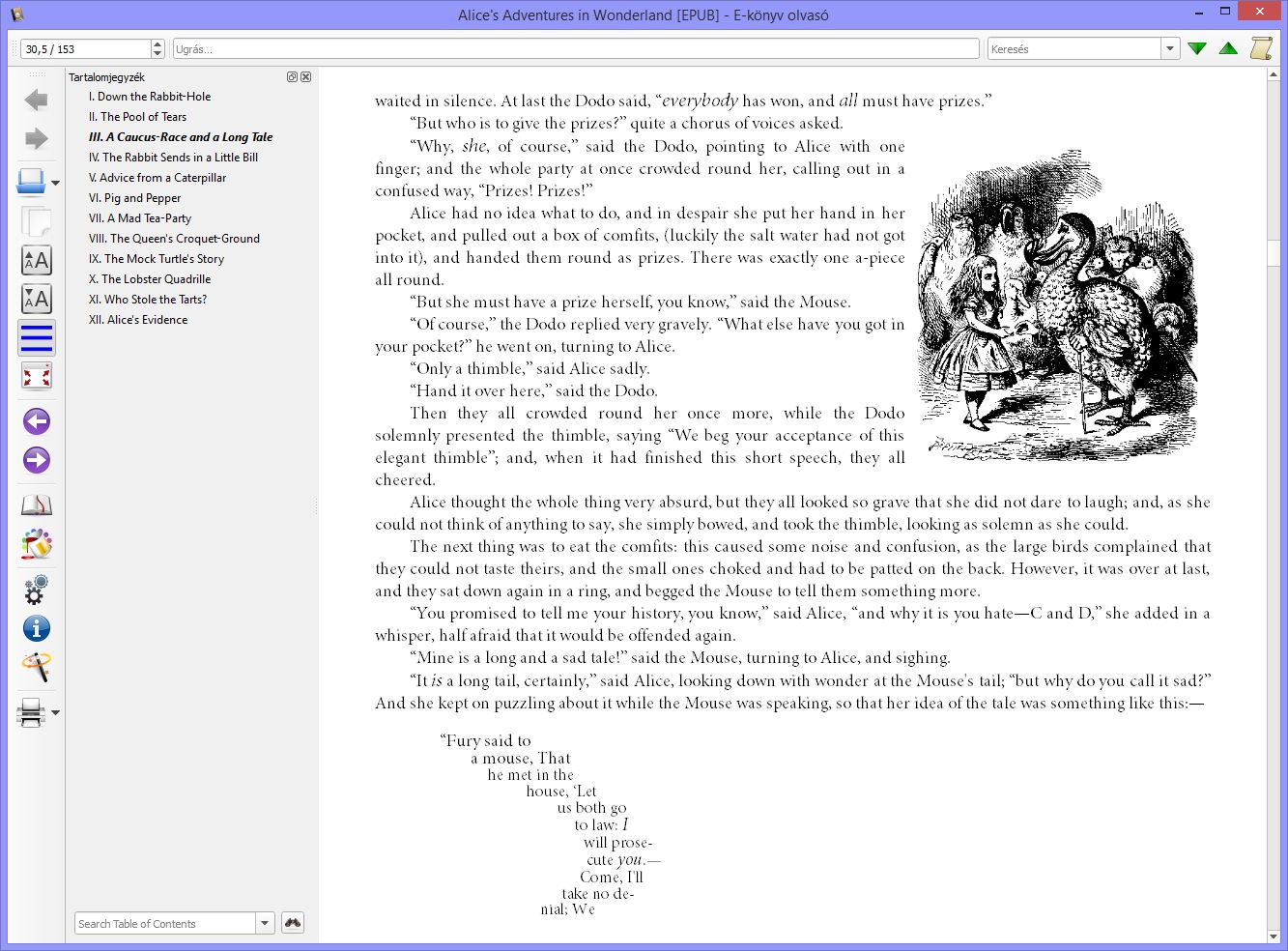Select VIII. The Queen's Croquet-Ground
This screenshot has width=1288, height=951.
tap(174, 239)
